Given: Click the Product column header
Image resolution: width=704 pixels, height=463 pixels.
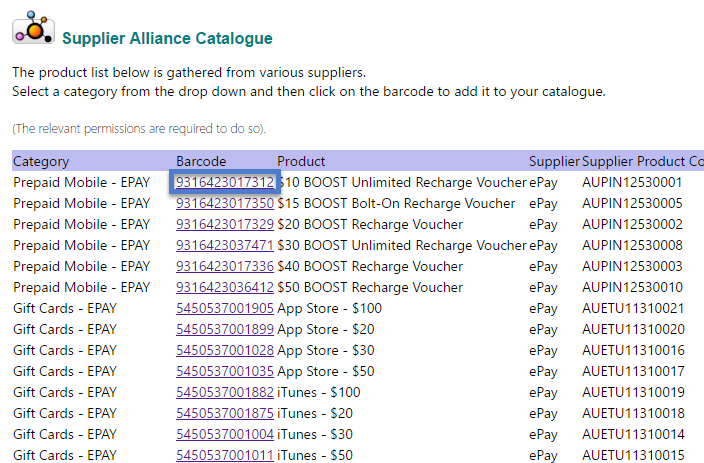Looking at the screenshot, I should pos(301,161).
